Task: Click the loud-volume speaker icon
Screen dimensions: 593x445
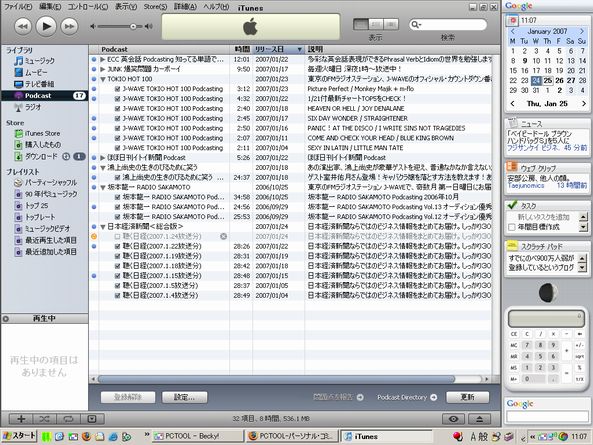Action: (149, 26)
